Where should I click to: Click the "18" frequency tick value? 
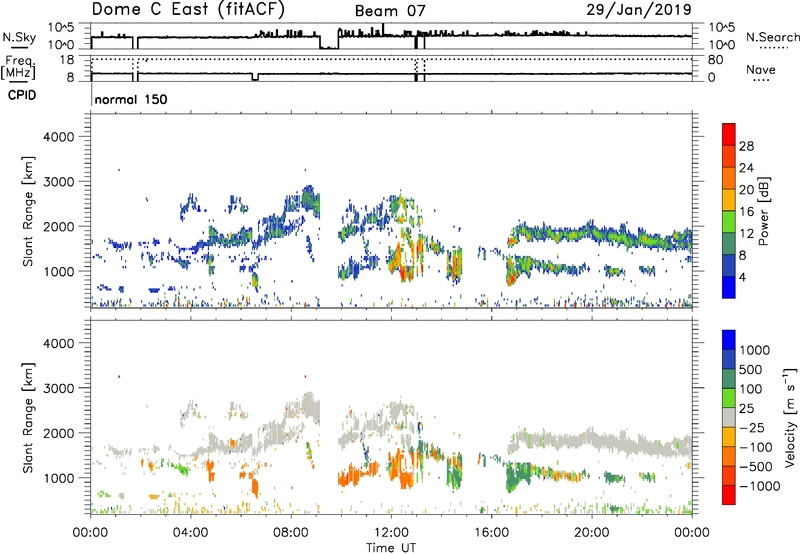pos(67,60)
